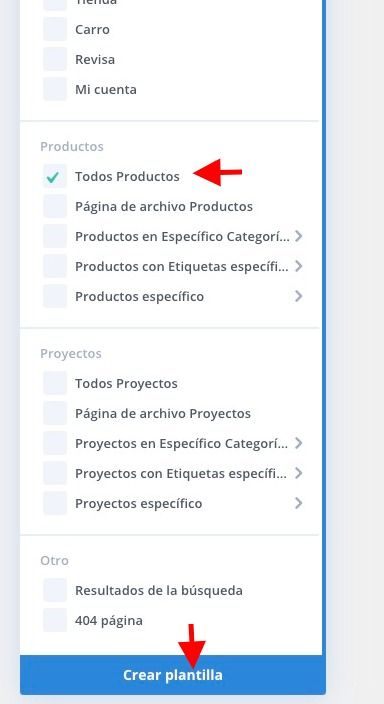
Task: Open Productos con Etiquetas específicas arrow
Action: tap(299, 266)
